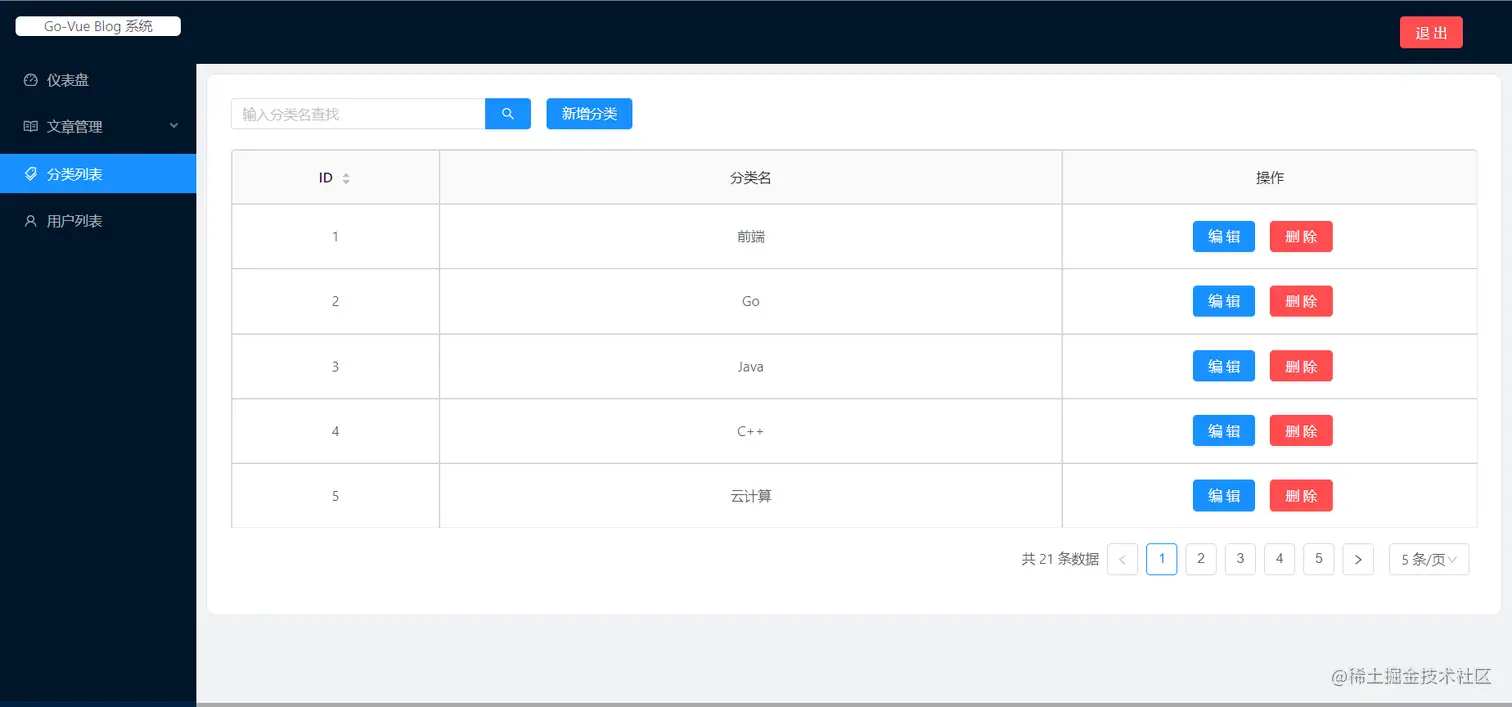Image resolution: width=1512 pixels, height=707 pixels.
Task: Open 仪表盘 in the sidebar
Action: coord(98,80)
